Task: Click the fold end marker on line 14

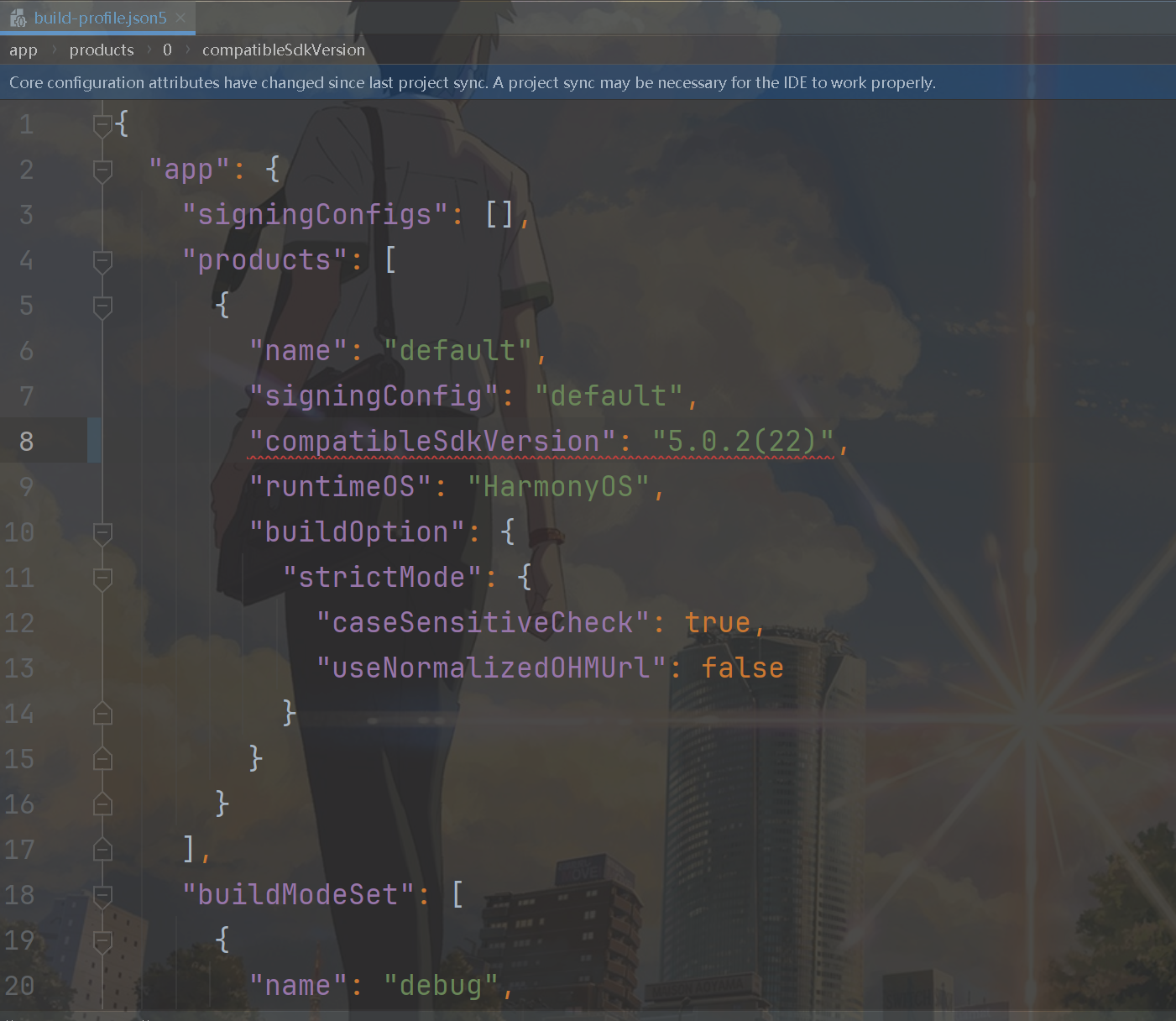Action: point(102,714)
